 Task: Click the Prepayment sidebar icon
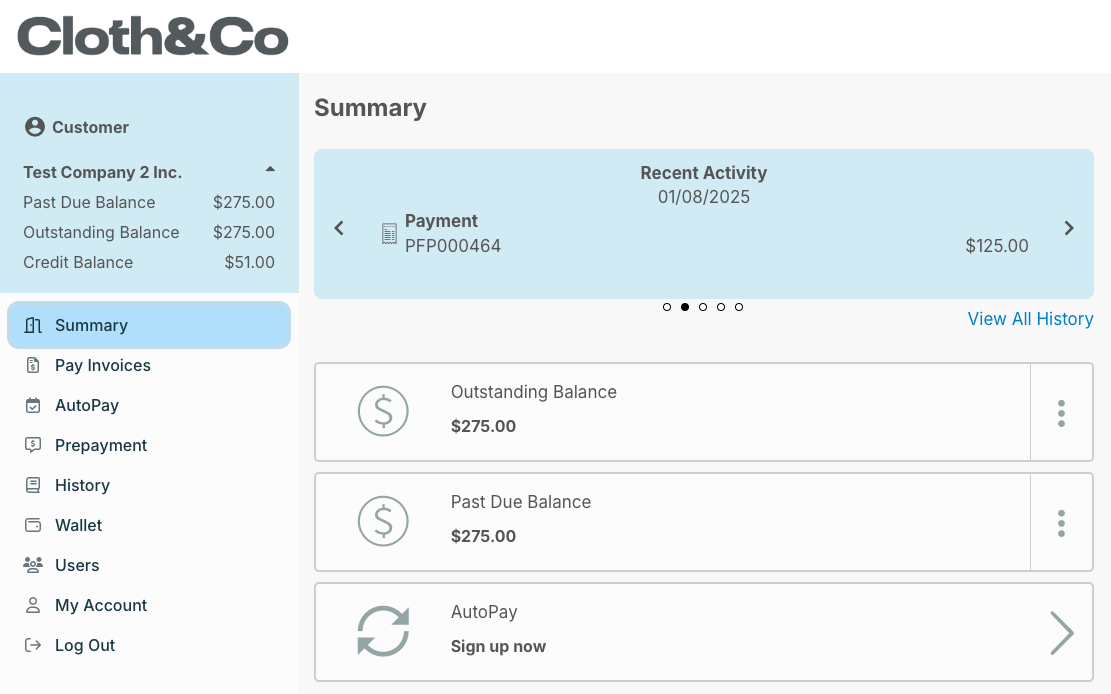(33, 445)
